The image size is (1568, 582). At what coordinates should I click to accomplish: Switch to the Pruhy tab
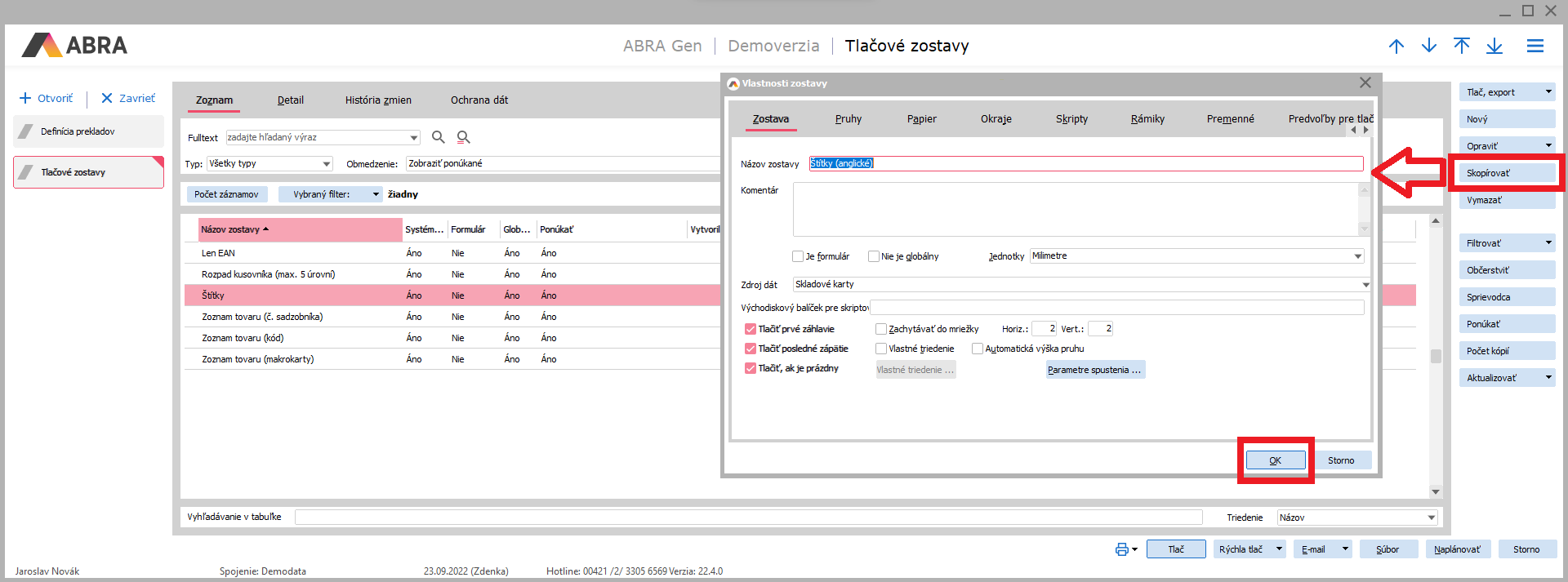pos(848,119)
